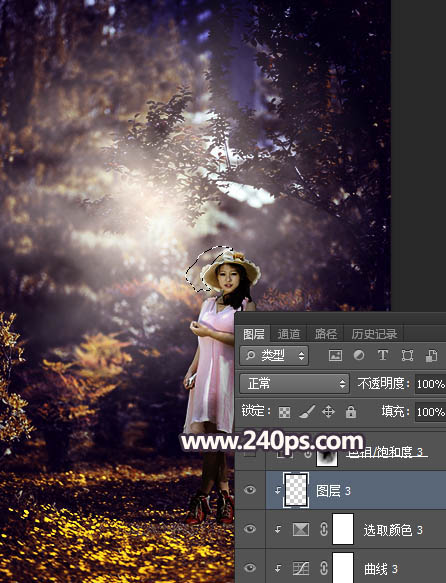Click the 不透明度 opacity value field
The width and height of the screenshot is (446, 583).
pyautogui.click(x=430, y=384)
